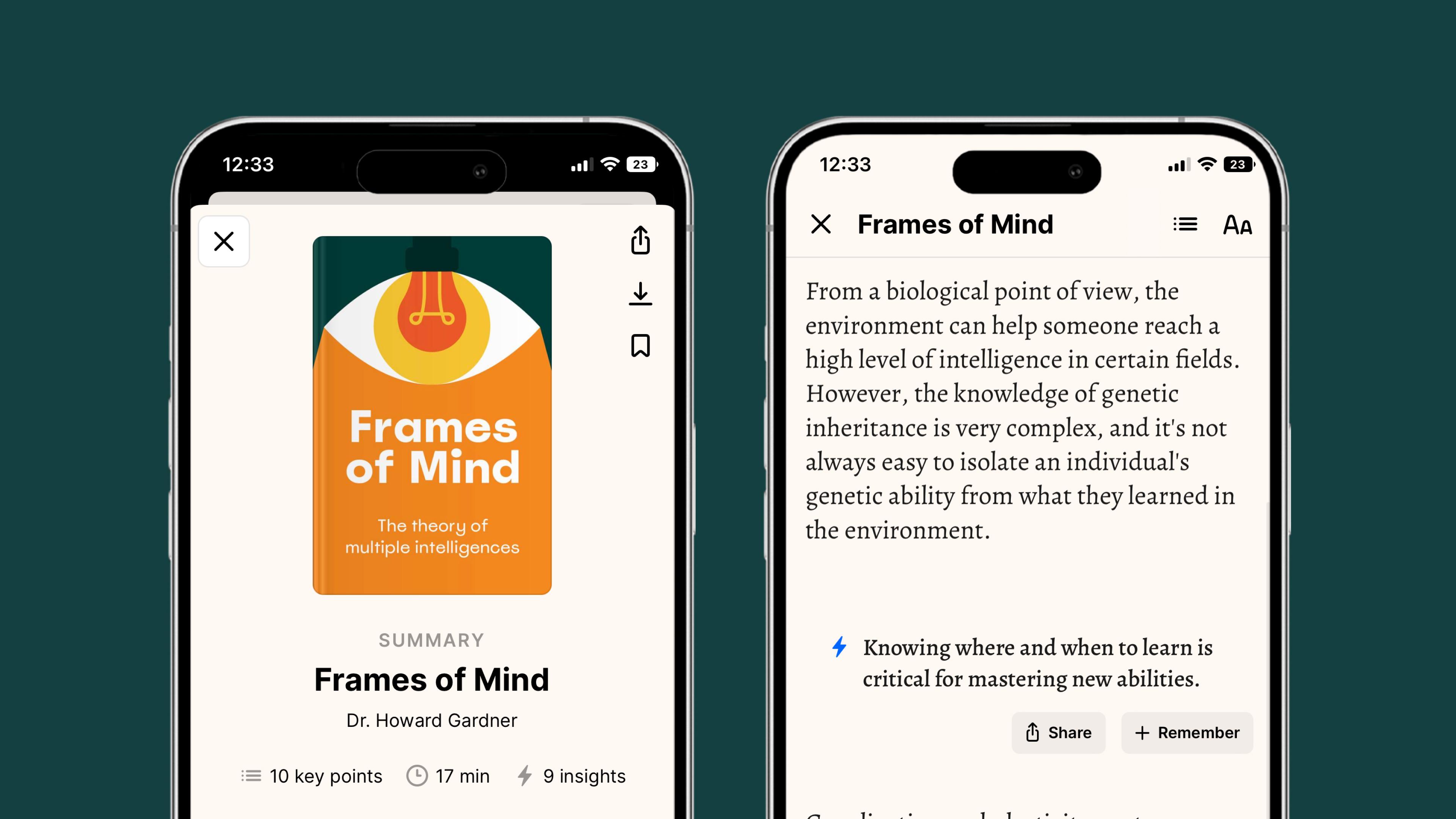Click Share button on right screen
This screenshot has width=1456, height=819.
(x=1058, y=732)
